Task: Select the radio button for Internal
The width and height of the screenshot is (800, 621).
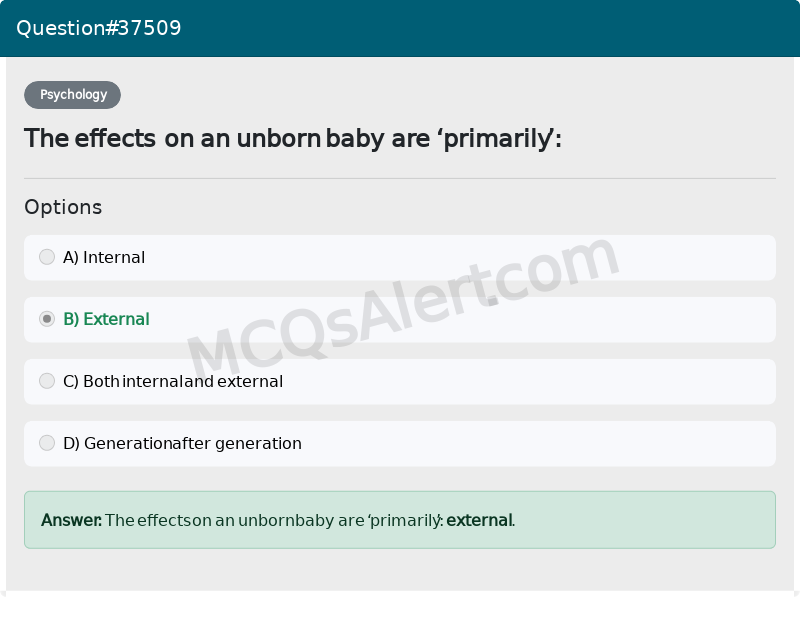Action: click(x=47, y=257)
